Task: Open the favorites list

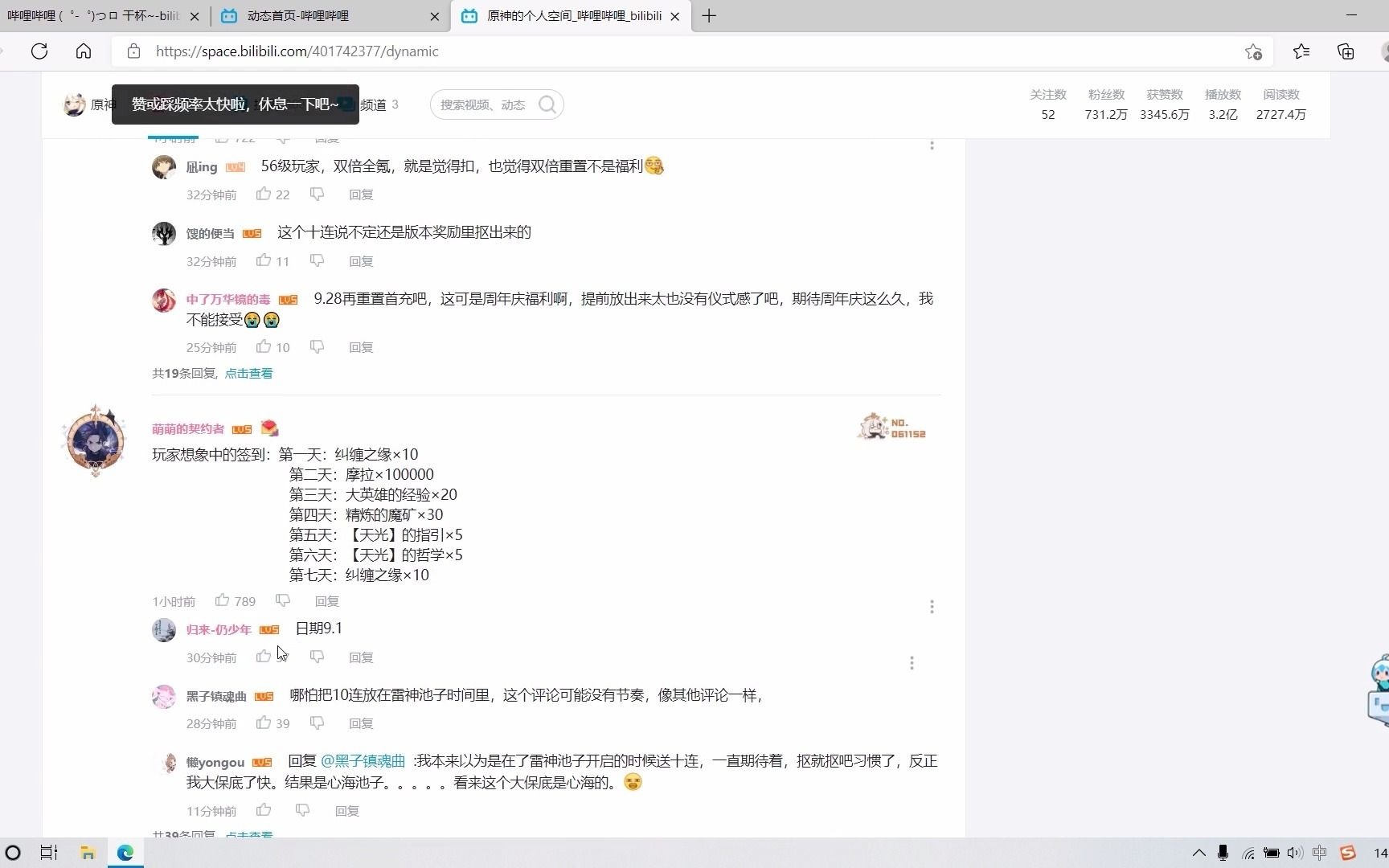Action: (1301, 51)
